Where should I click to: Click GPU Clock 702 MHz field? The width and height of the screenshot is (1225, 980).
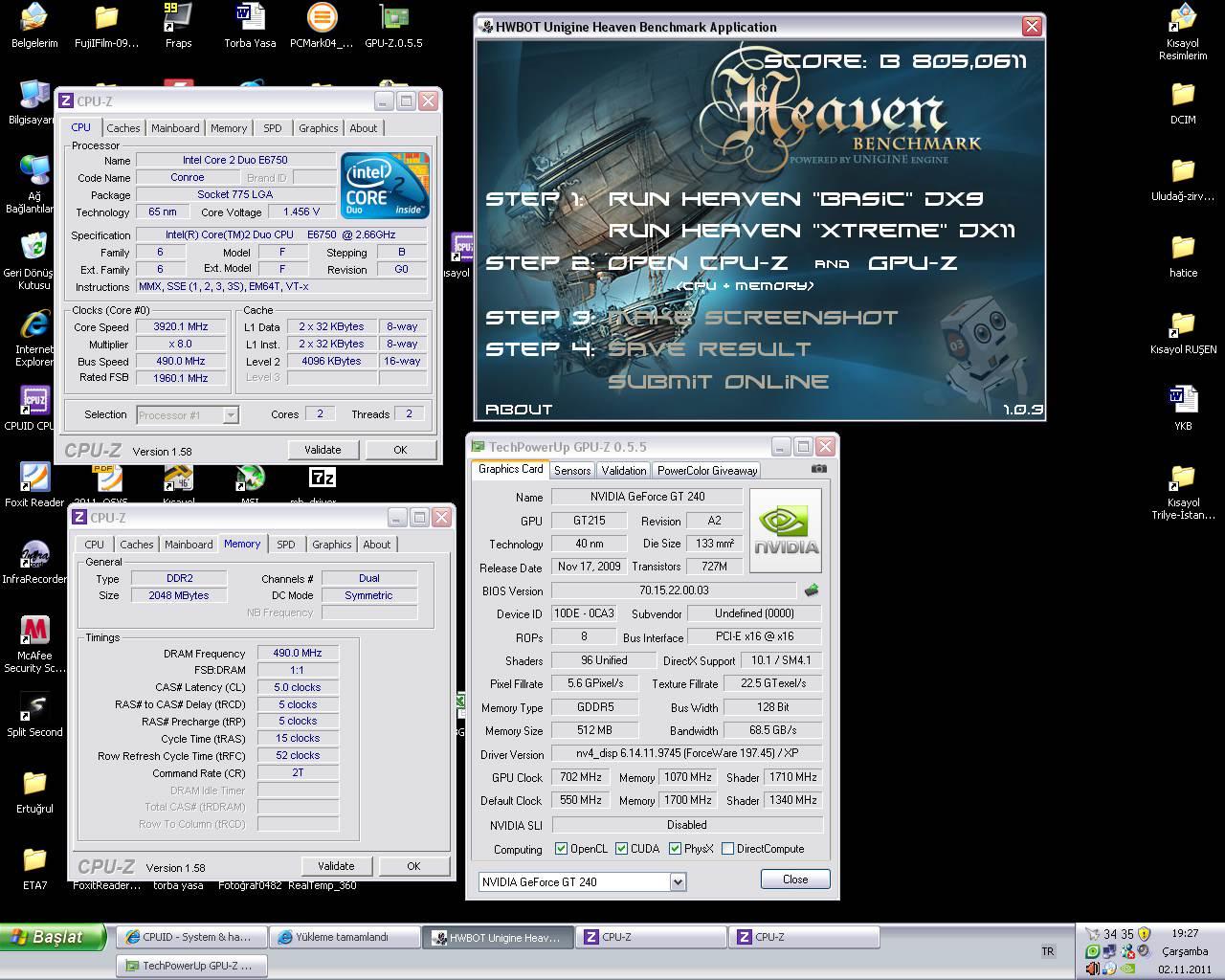point(580,777)
